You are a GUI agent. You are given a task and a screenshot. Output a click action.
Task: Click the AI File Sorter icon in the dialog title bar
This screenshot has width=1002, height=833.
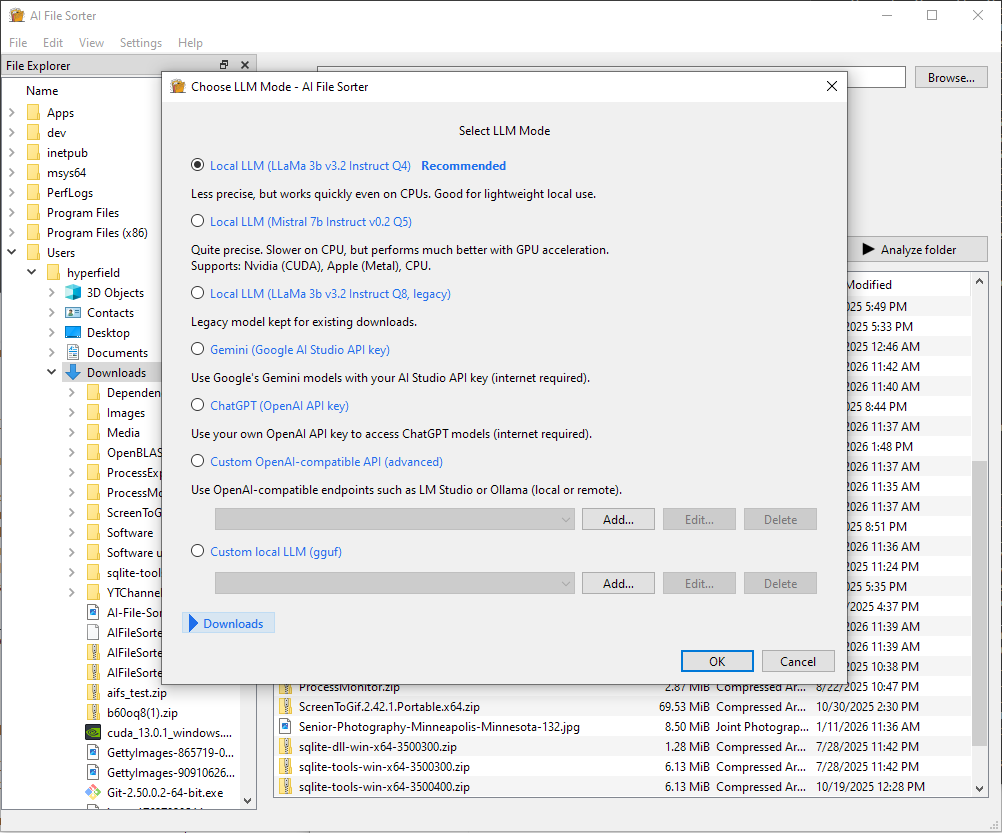tap(178, 86)
